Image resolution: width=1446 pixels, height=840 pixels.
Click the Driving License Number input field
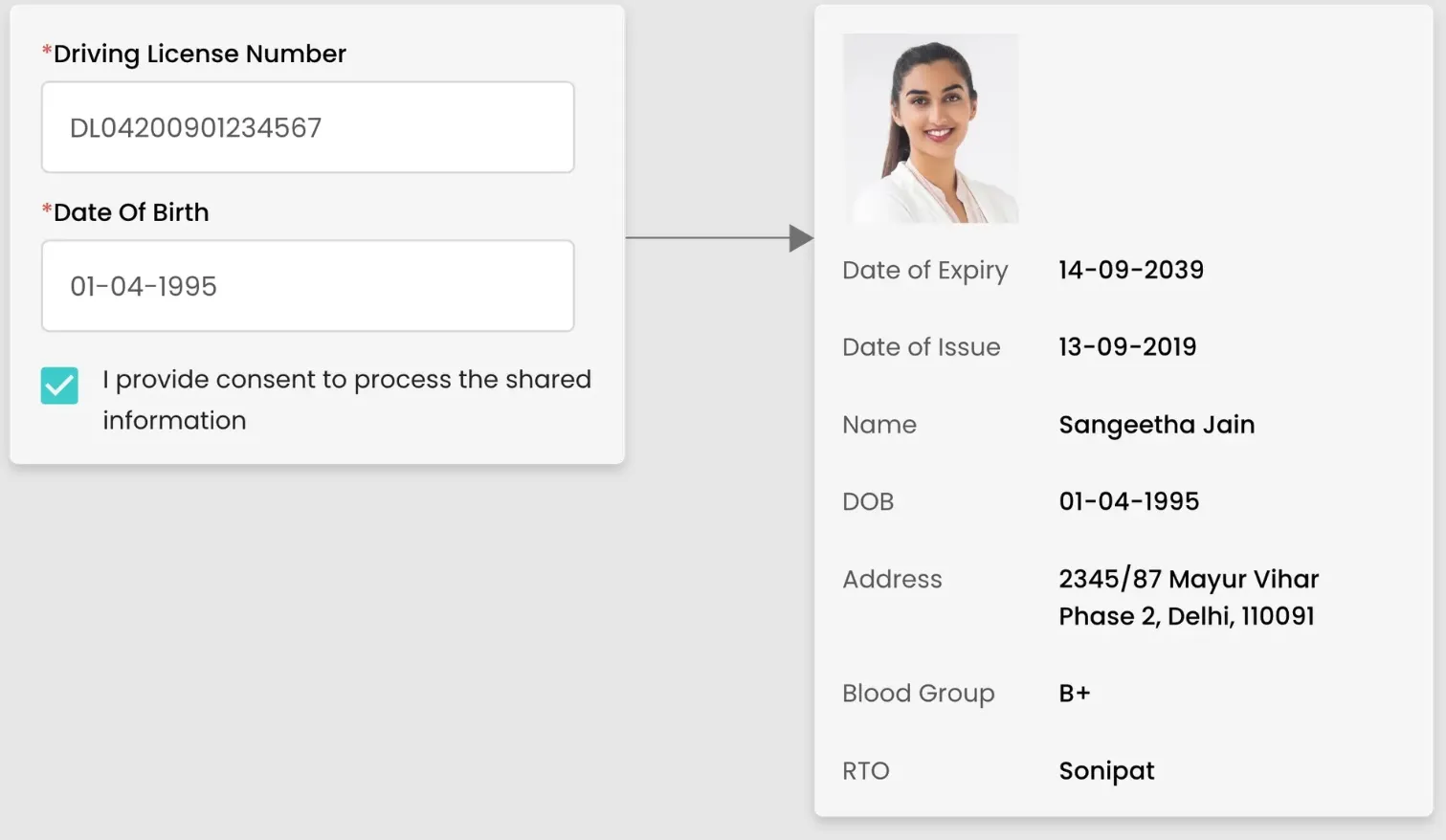click(x=307, y=127)
